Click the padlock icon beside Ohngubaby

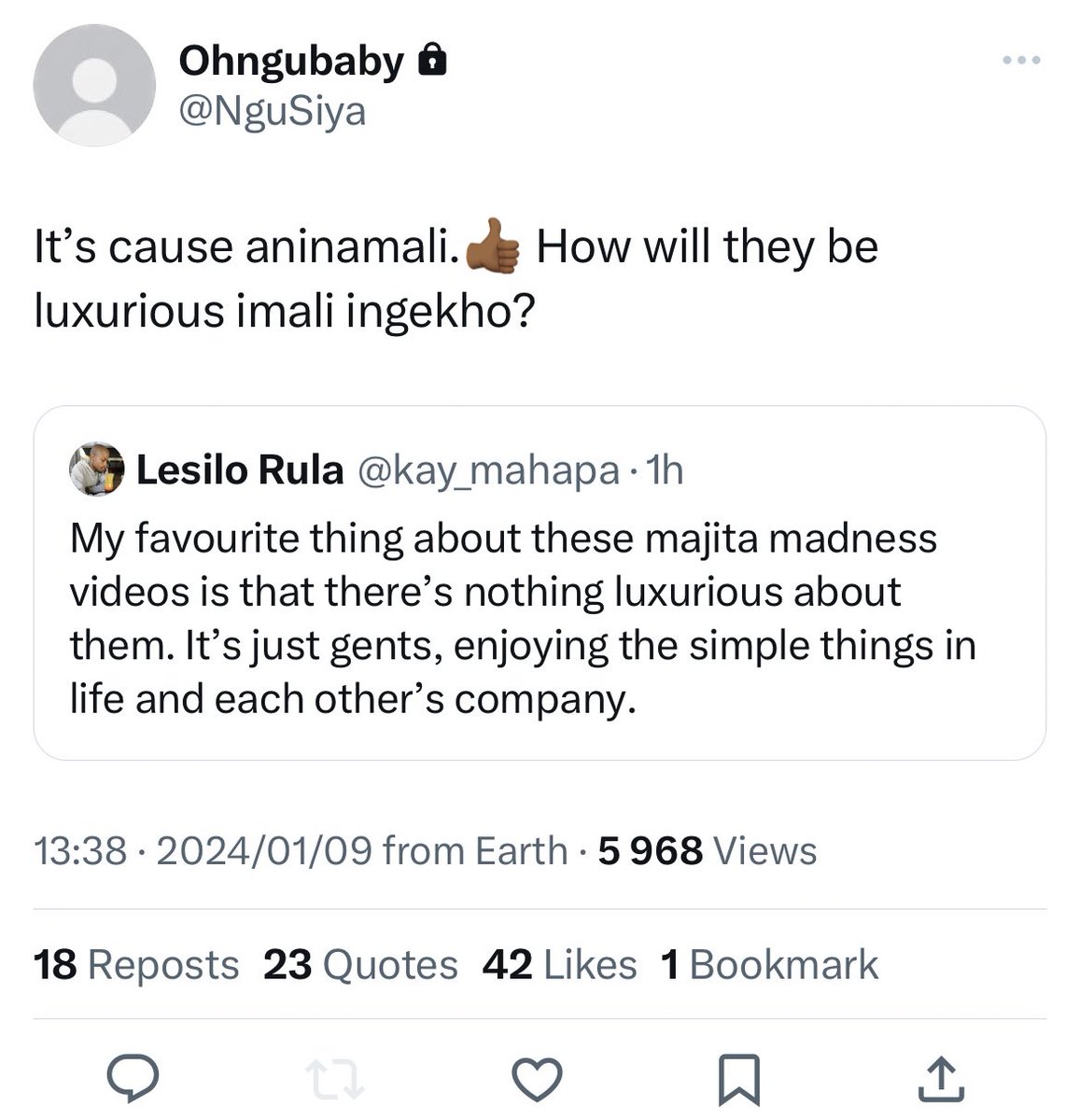[429, 62]
